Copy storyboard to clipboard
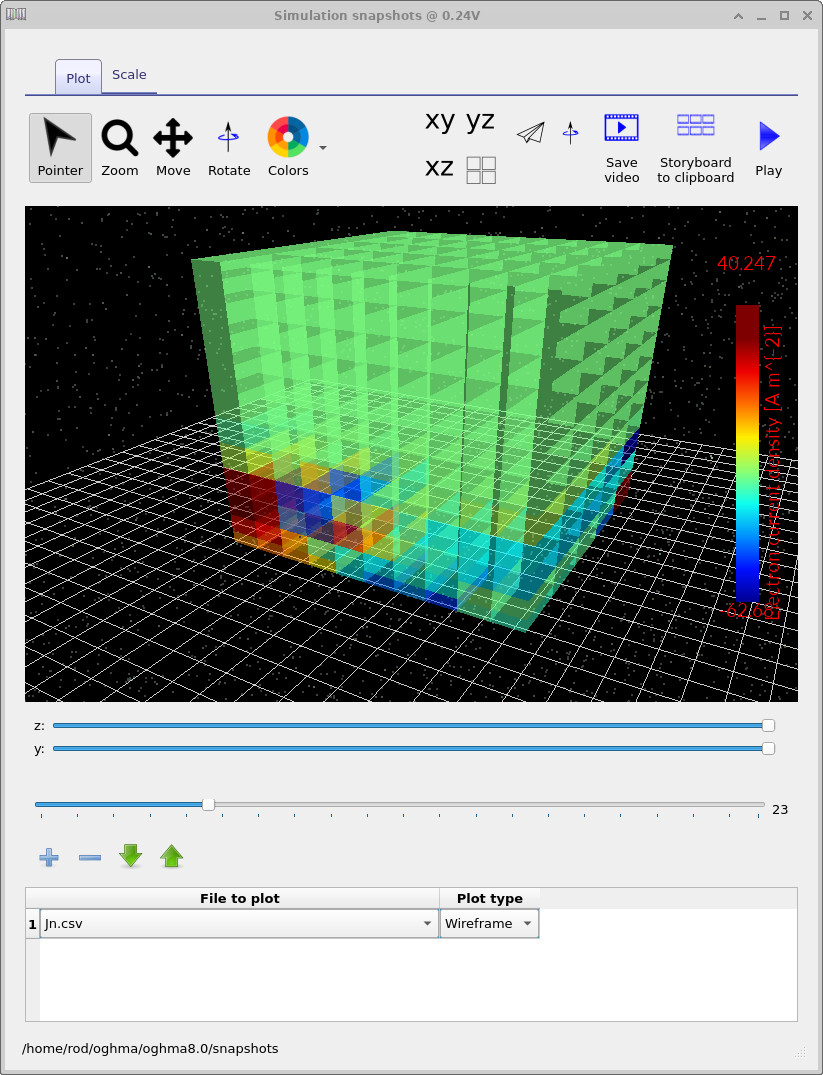Viewport: 823px width, 1075px height. coord(694,127)
